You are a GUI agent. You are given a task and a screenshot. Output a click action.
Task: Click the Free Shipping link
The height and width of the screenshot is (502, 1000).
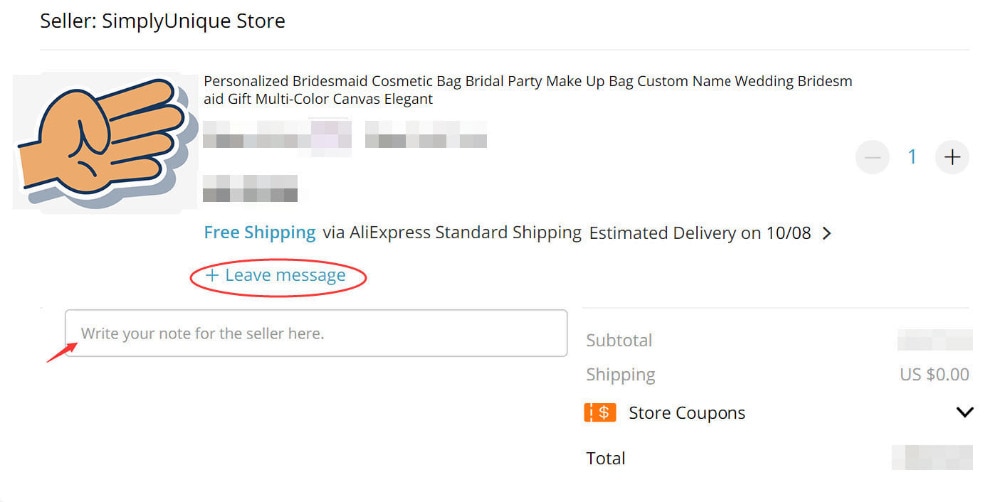click(x=260, y=233)
